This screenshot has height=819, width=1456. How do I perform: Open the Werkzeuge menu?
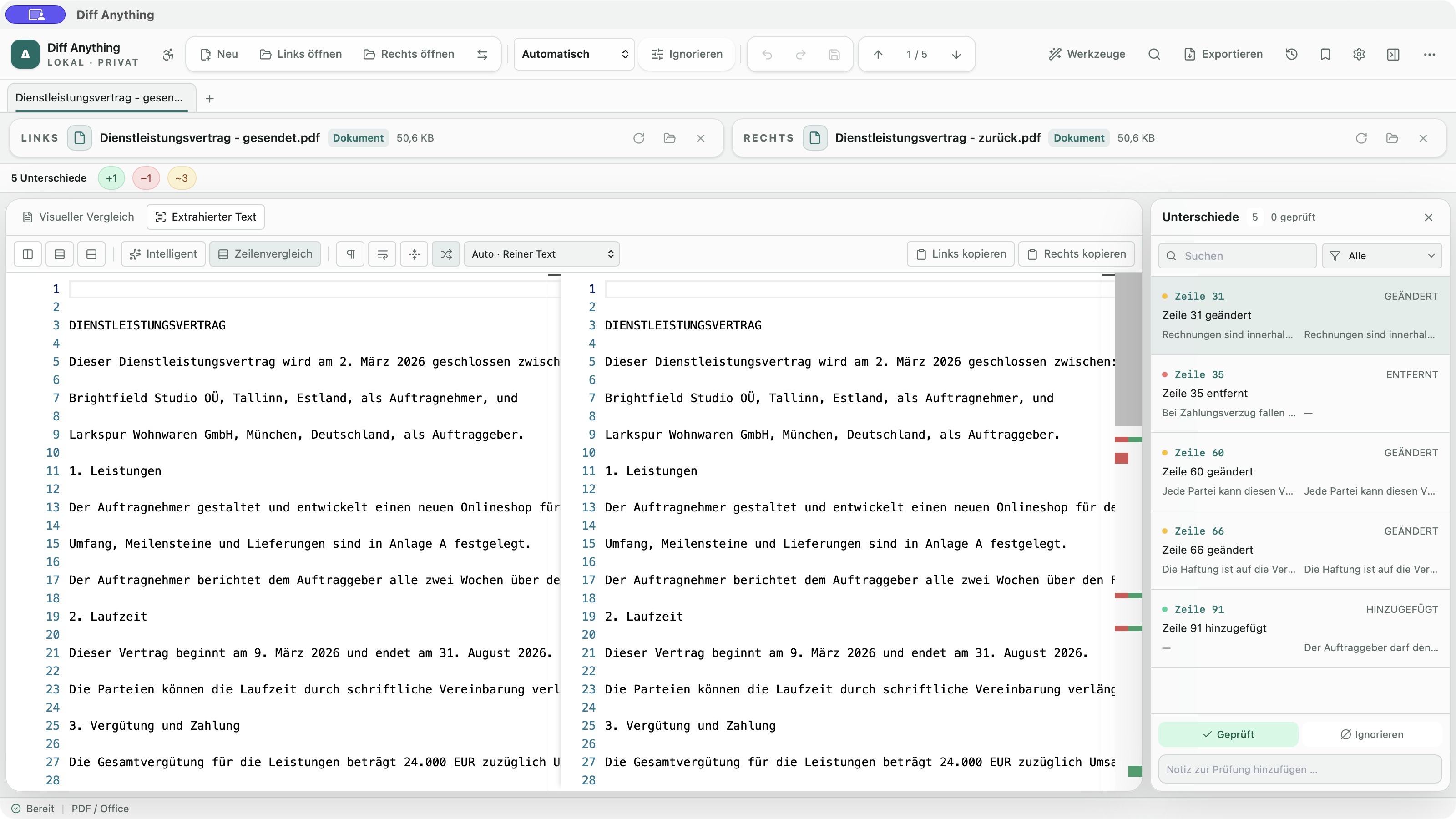click(1087, 54)
